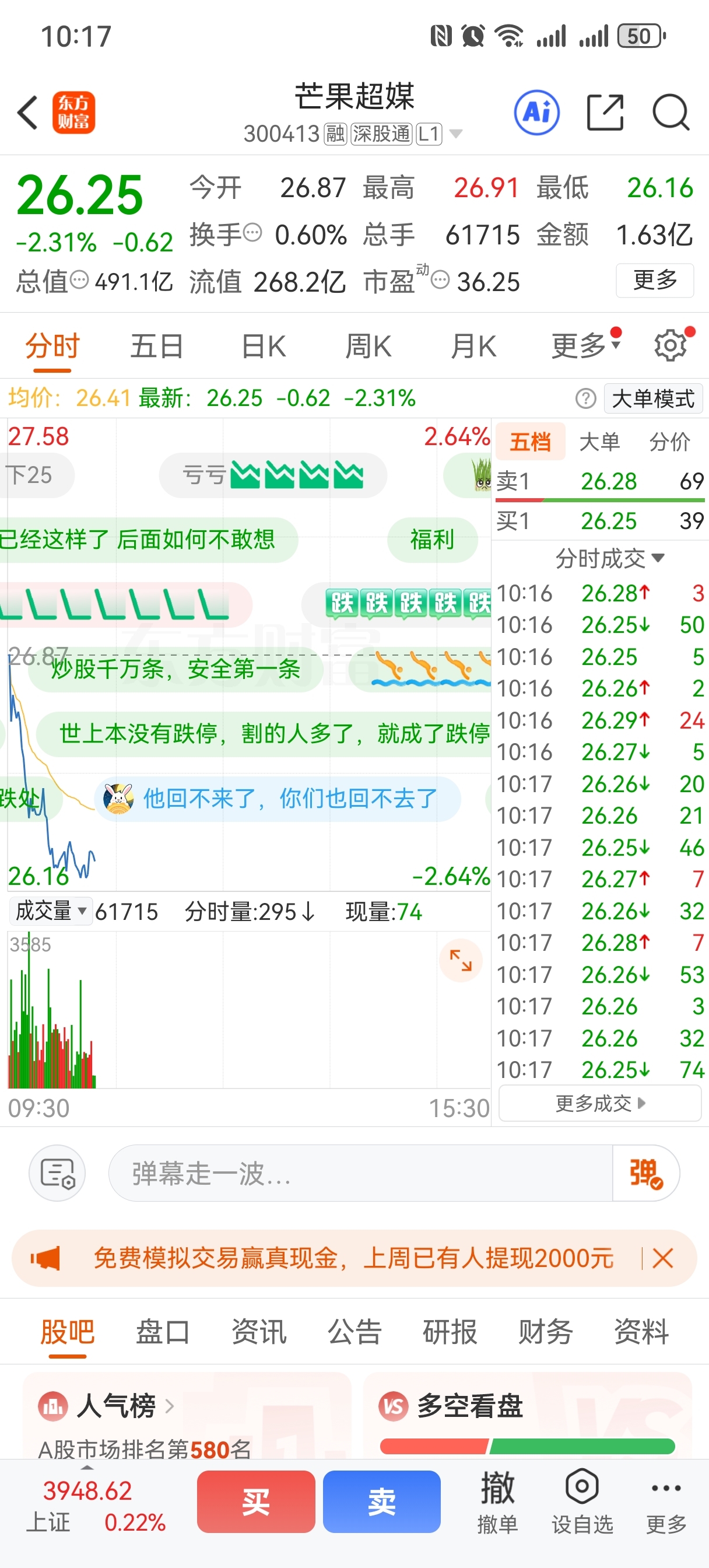This screenshot has width=709, height=1568.
Task: Expand chart with orange fullscreen icon
Action: [x=461, y=961]
